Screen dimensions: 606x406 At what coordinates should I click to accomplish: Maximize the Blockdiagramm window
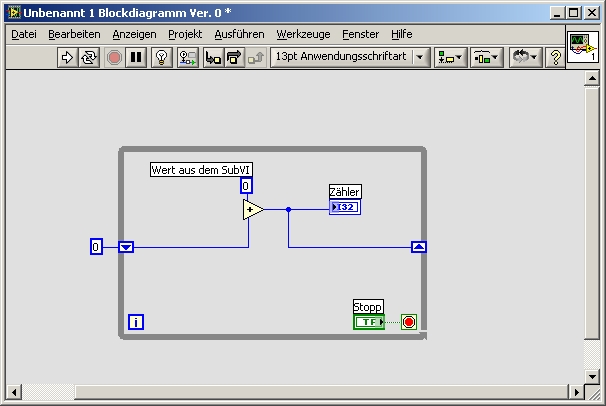pyautogui.click(x=574, y=13)
